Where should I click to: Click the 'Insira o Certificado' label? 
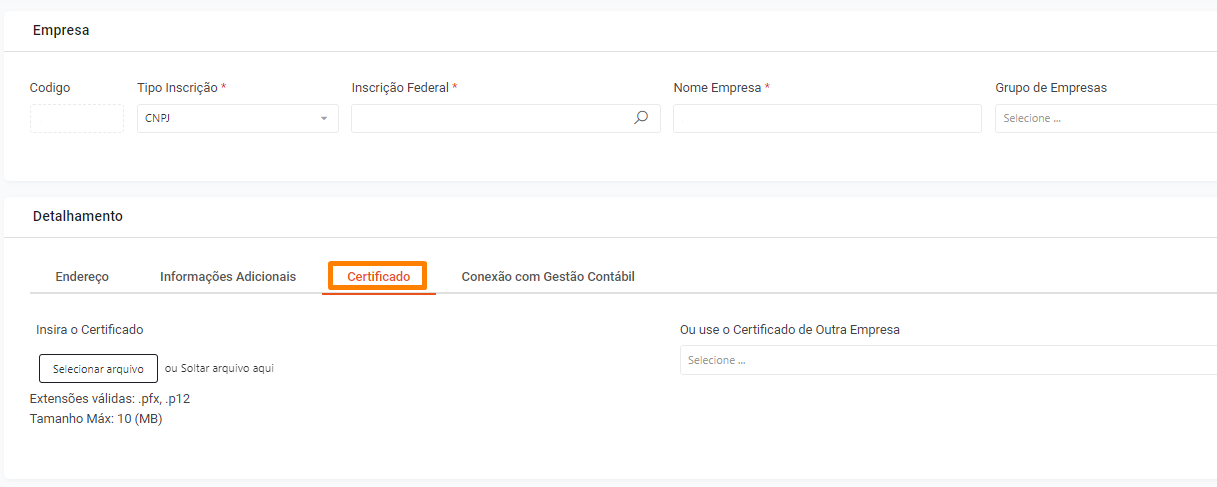90,329
